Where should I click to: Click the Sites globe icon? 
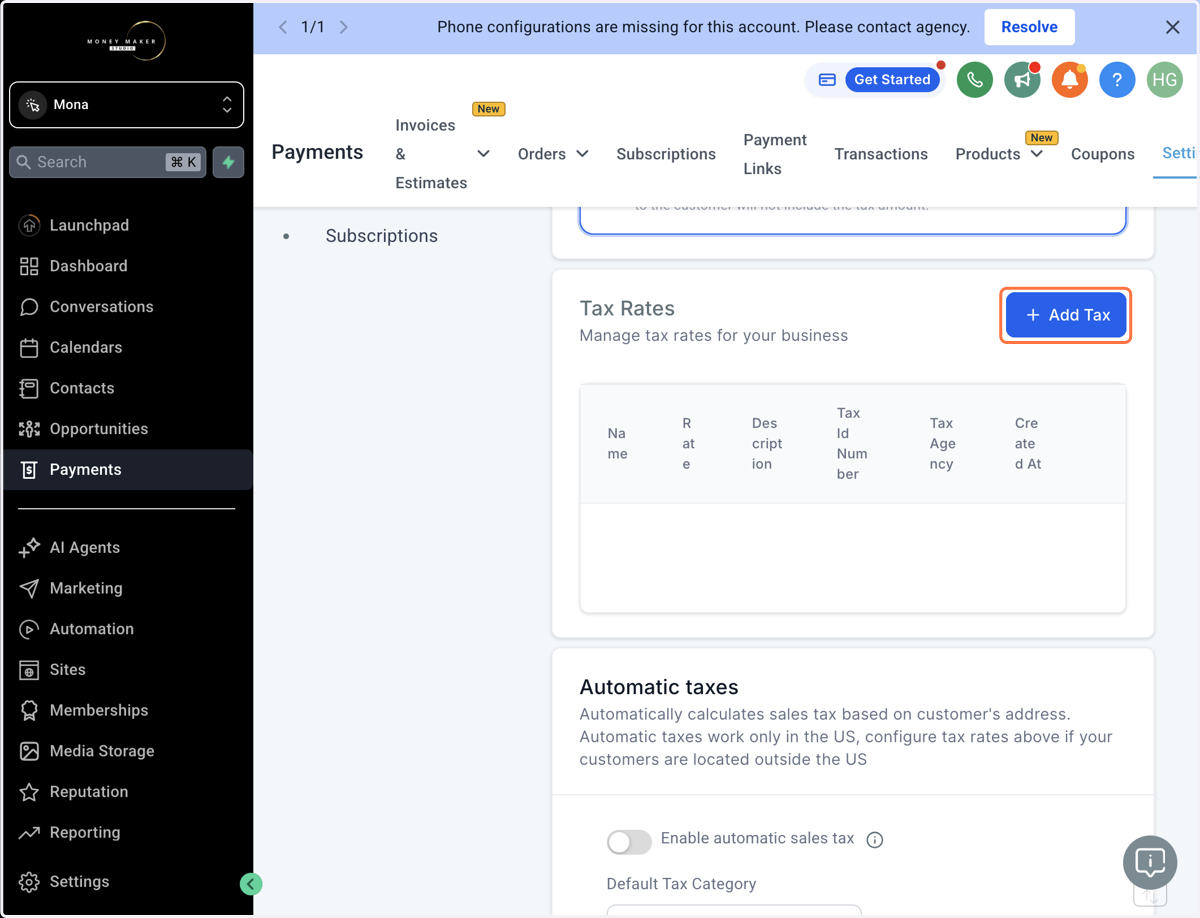[x=29, y=670]
